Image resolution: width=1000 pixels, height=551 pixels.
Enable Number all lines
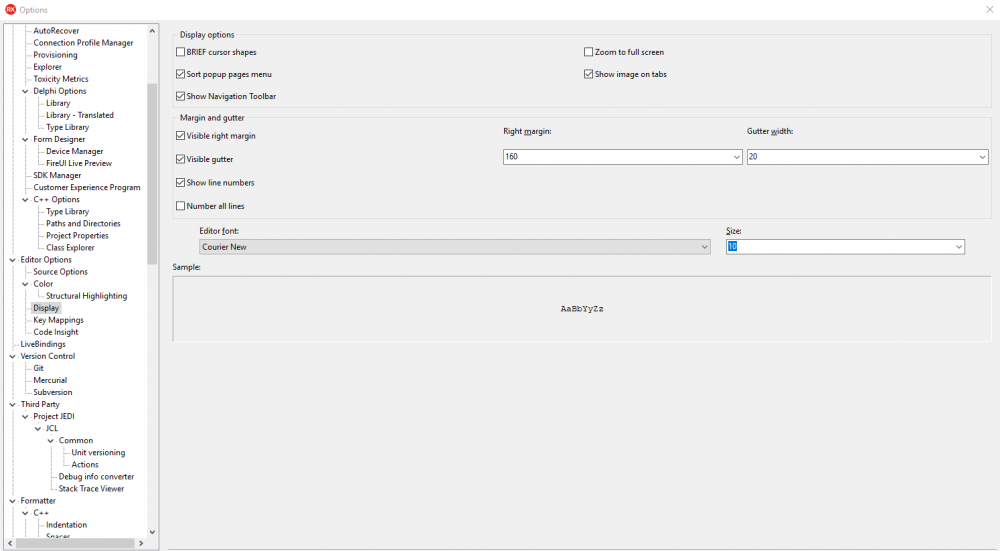point(180,206)
